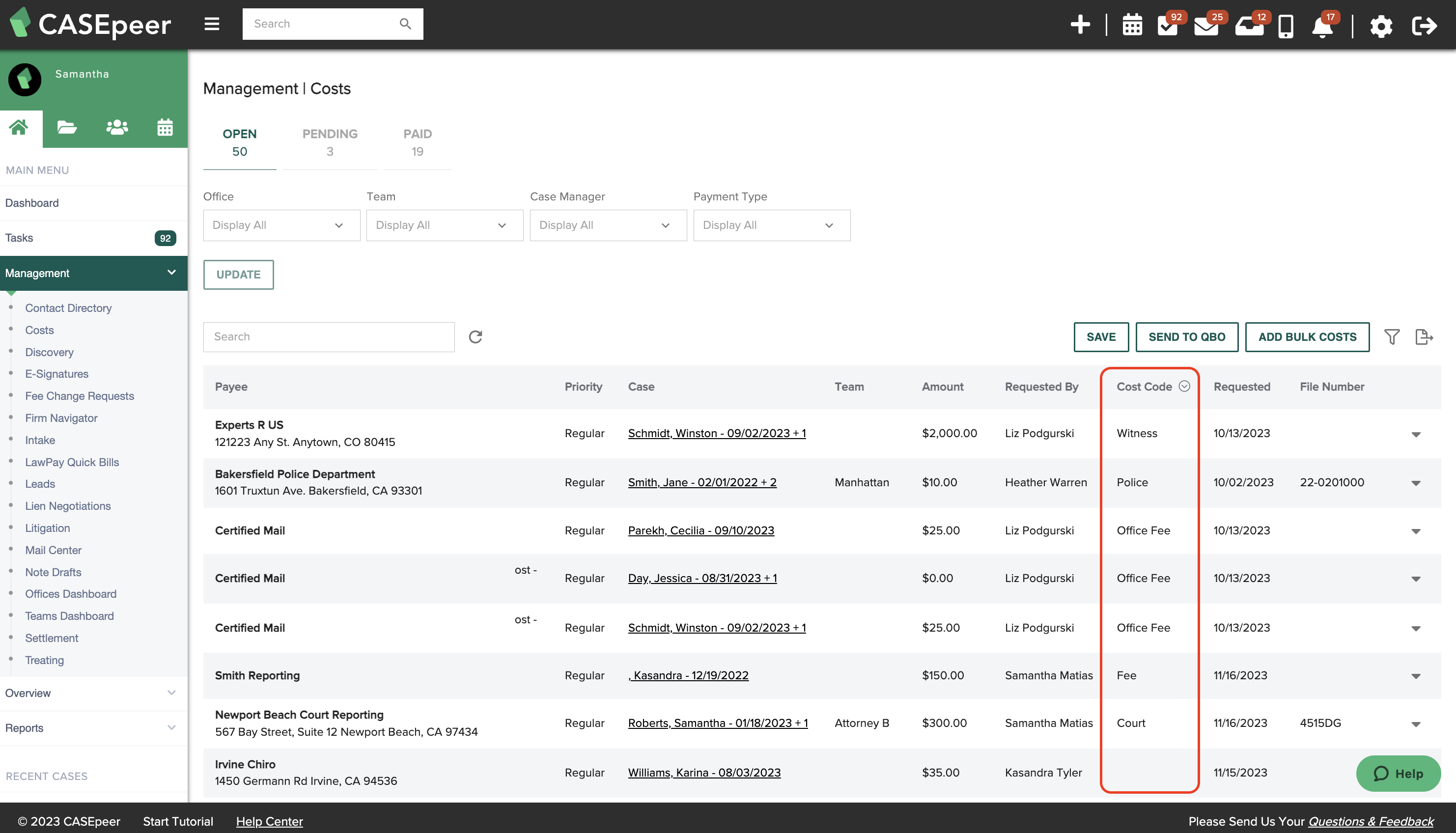Click the SEND TO QBO button
Image resolution: width=1456 pixels, height=833 pixels.
(1187, 337)
